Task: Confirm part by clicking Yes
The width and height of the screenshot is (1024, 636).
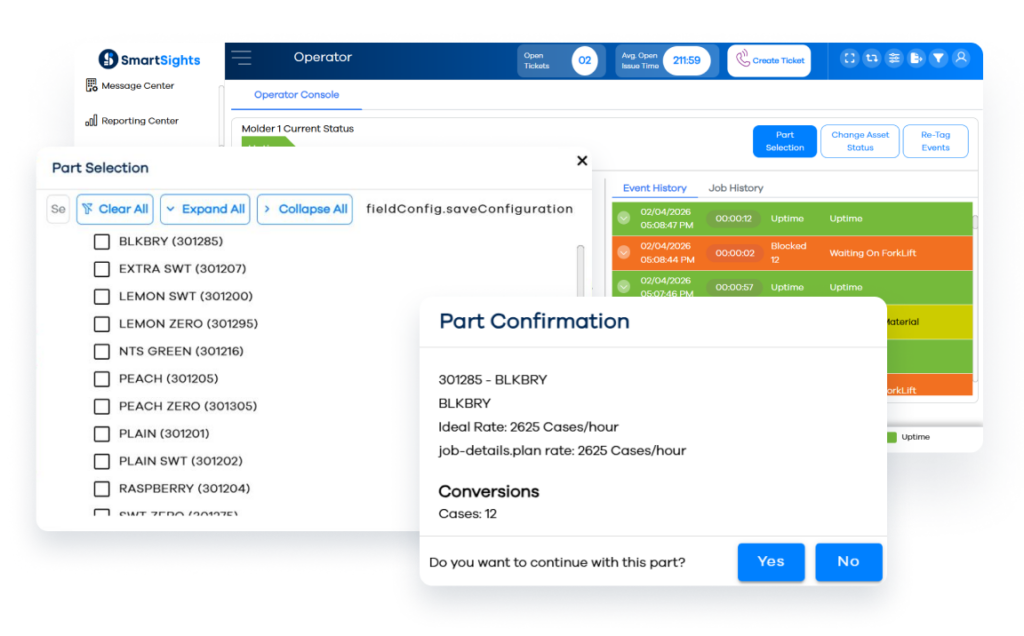Action: click(770, 562)
